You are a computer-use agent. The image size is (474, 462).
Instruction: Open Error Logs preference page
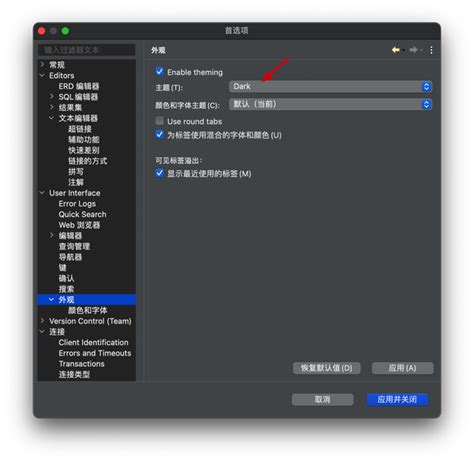pos(77,204)
